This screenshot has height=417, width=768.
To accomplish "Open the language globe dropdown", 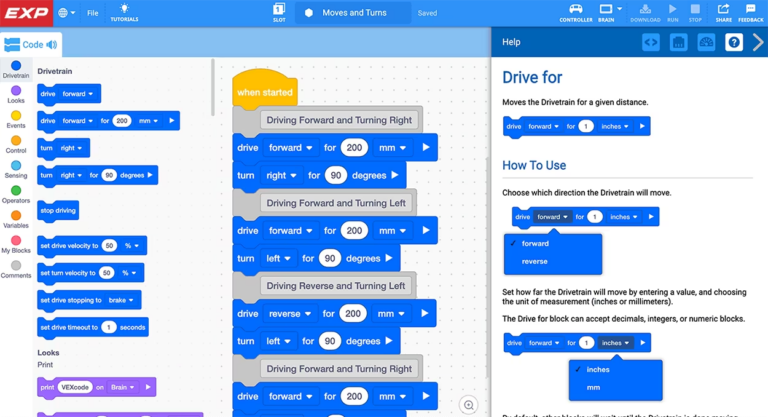I will [66, 13].
